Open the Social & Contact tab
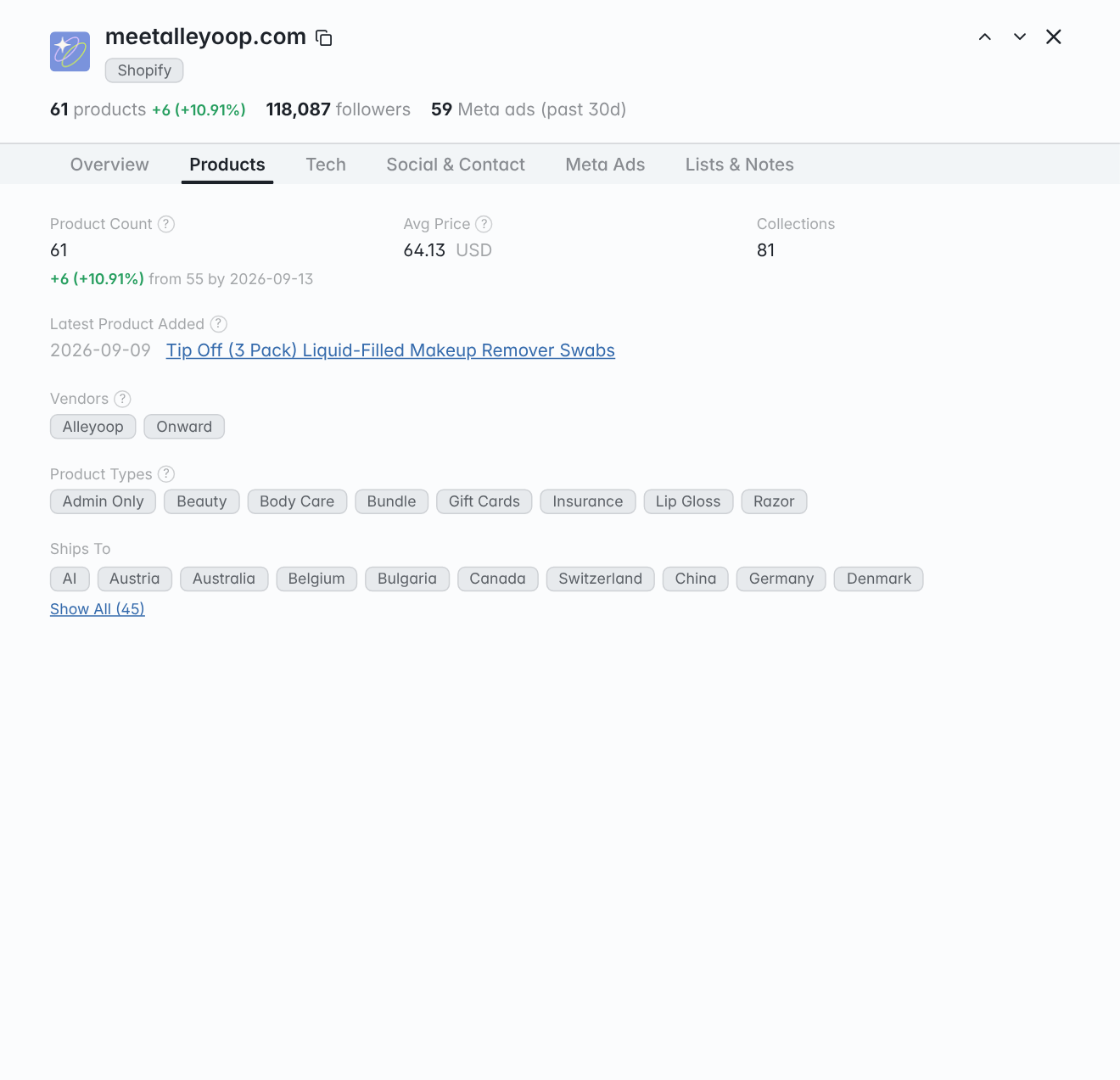1120x1080 pixels. 456,165
